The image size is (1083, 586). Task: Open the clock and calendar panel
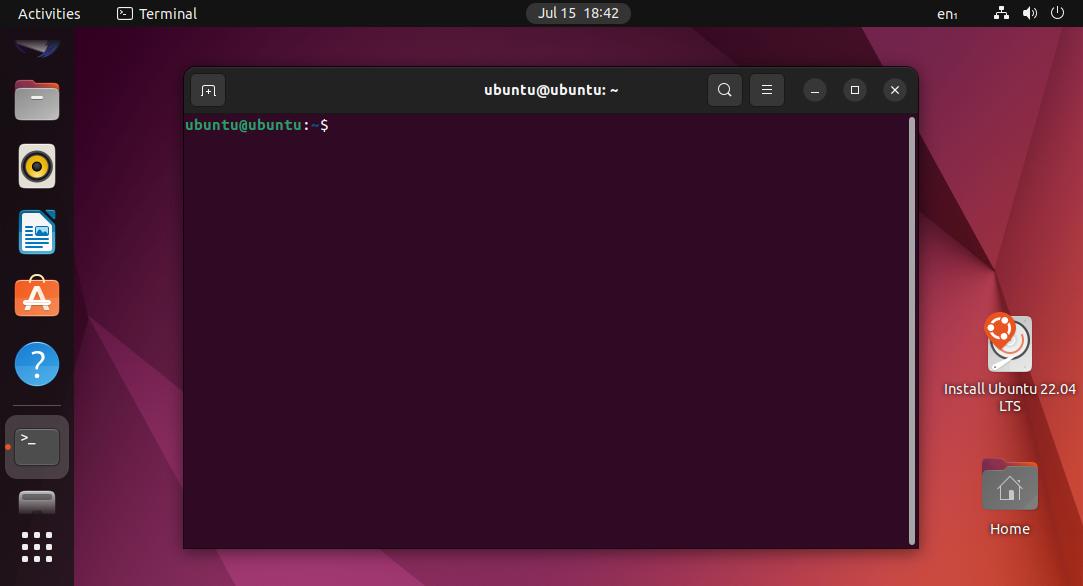[578, 14]
